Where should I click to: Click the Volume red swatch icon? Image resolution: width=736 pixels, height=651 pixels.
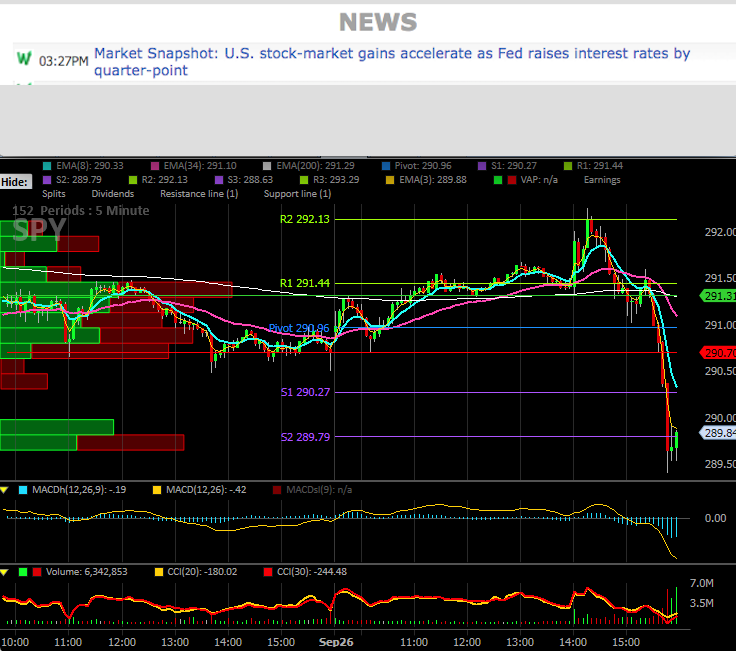pos(37,572)
